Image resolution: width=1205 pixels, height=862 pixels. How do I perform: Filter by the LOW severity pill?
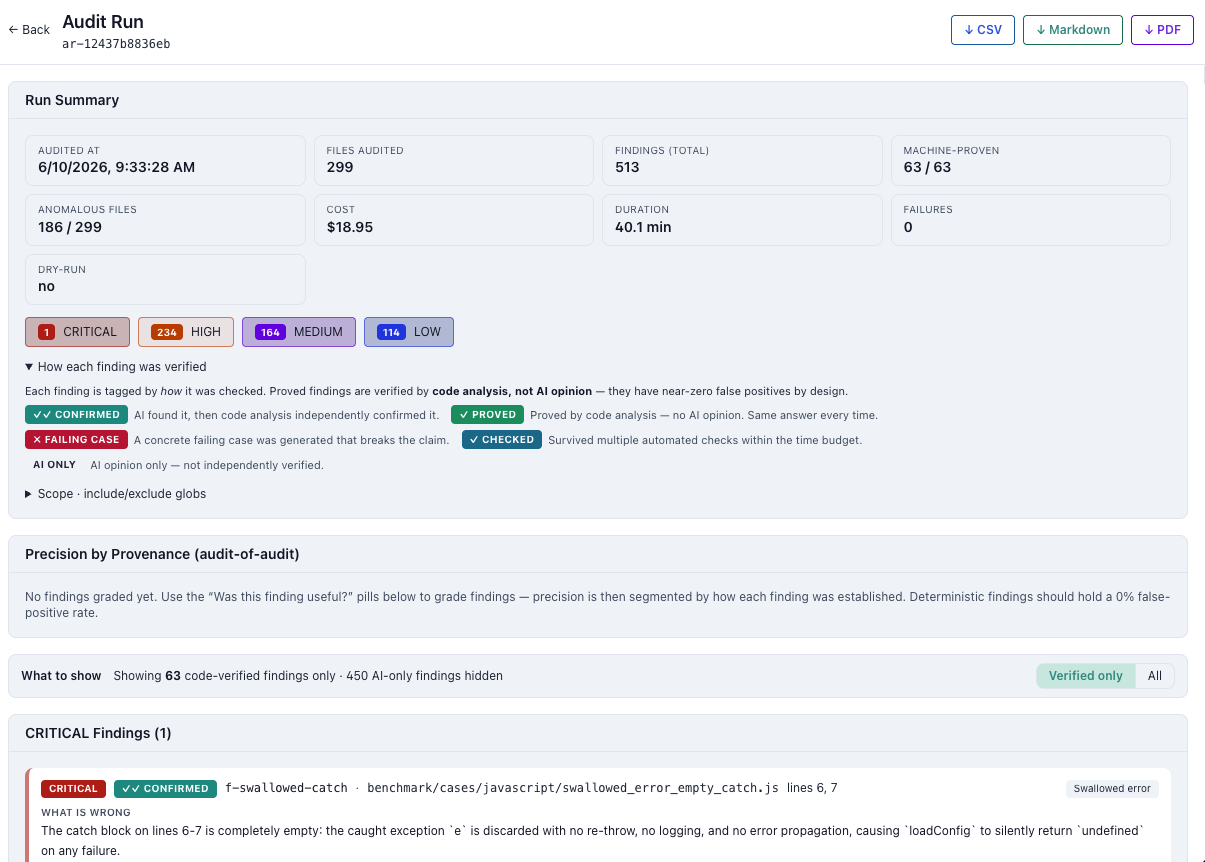[409, 332]
